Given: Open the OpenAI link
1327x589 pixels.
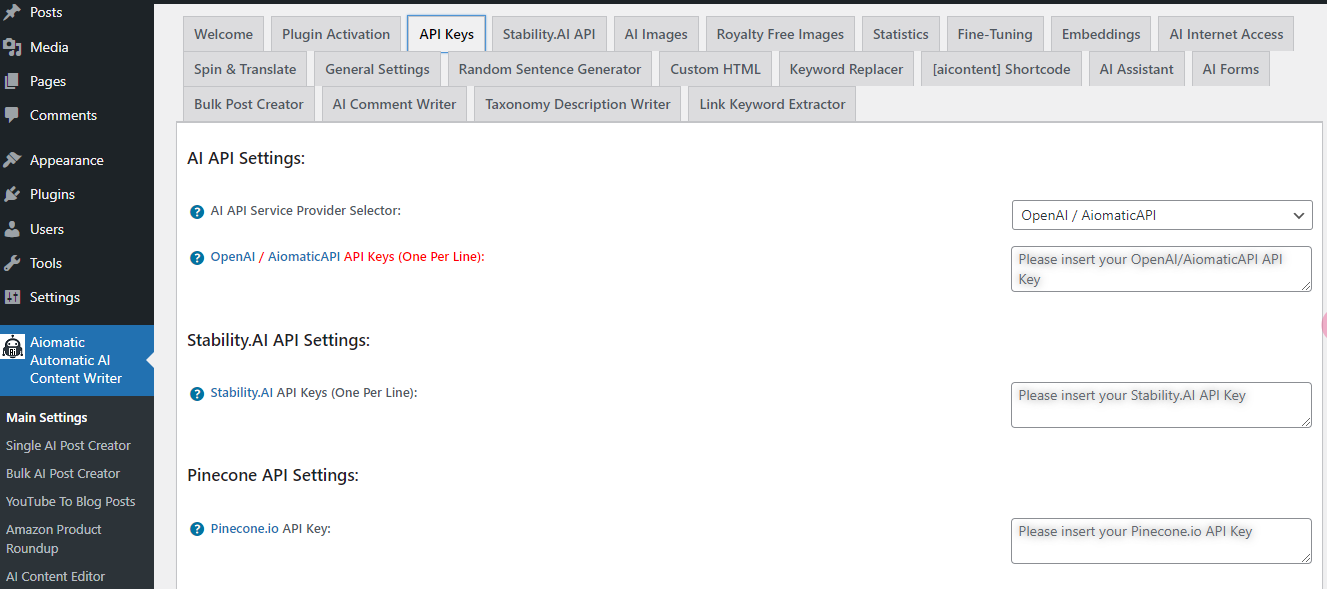Looking at the screenshot, I should 231,256.
